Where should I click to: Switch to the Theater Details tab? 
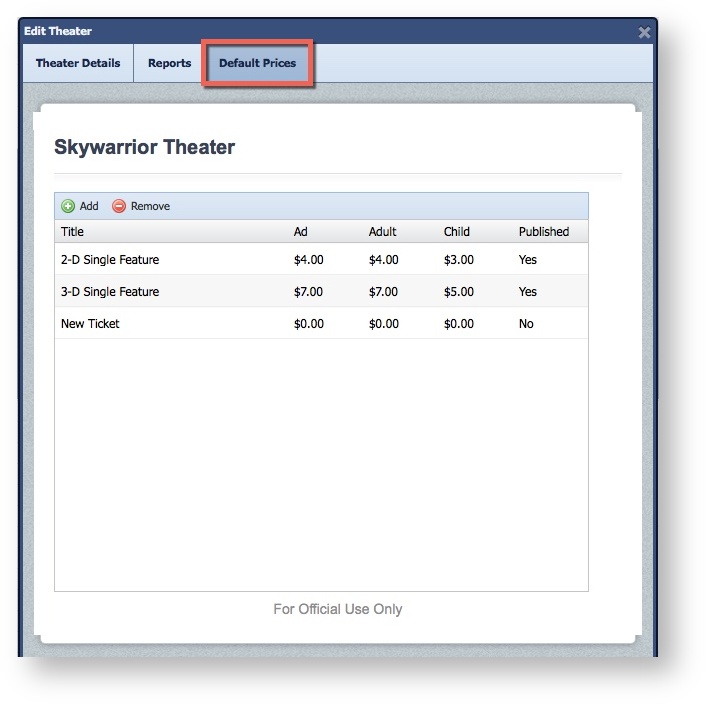tap(78, 63)
